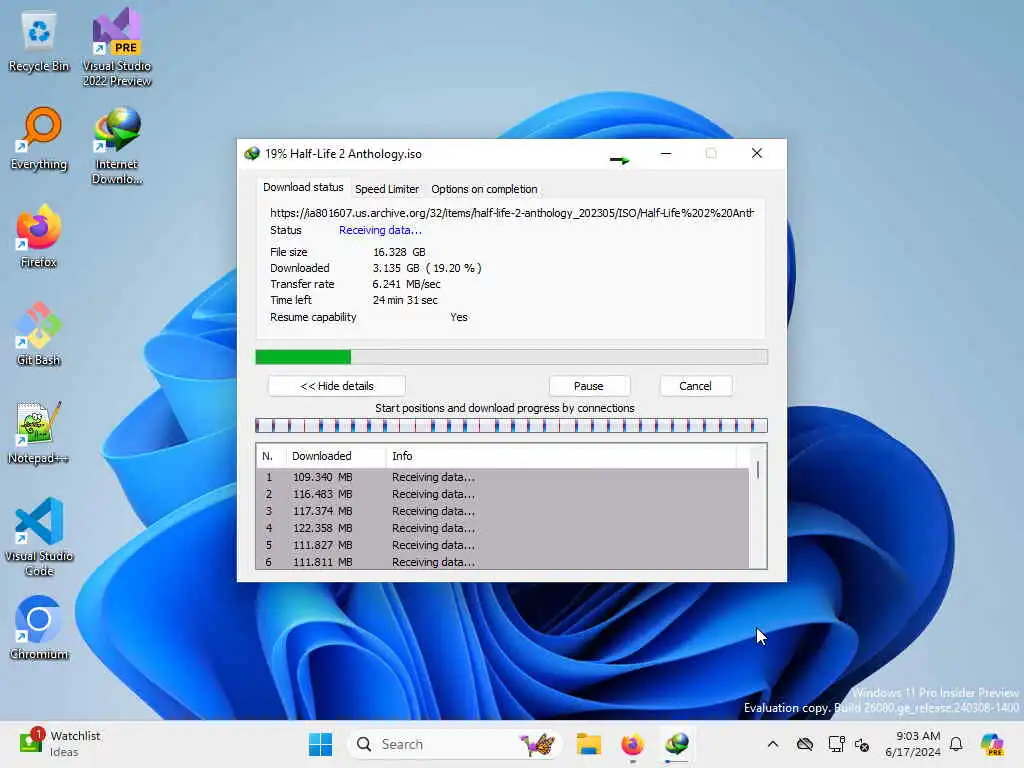Minimize the download window
This screenshot has width=1024, height=768.
[666, 153]
